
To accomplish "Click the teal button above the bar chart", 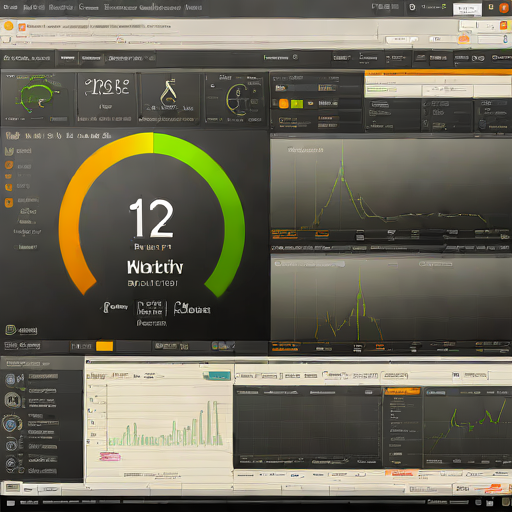I will pos(217,376).
